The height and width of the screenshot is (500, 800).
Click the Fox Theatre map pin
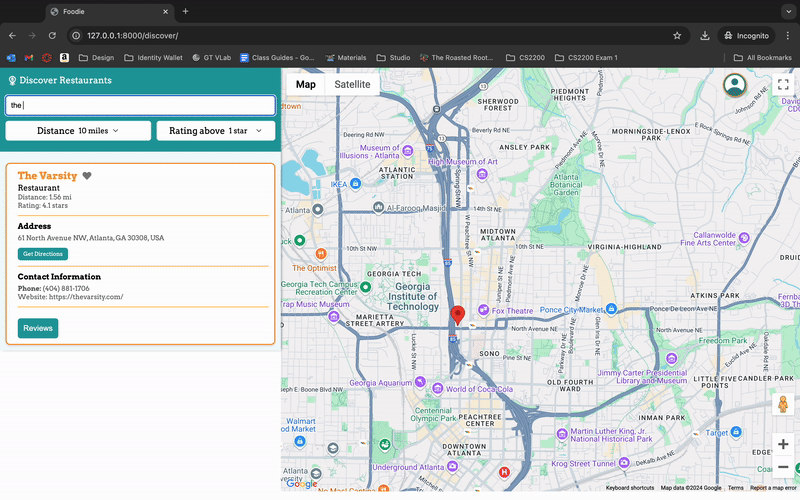point(483,310)
